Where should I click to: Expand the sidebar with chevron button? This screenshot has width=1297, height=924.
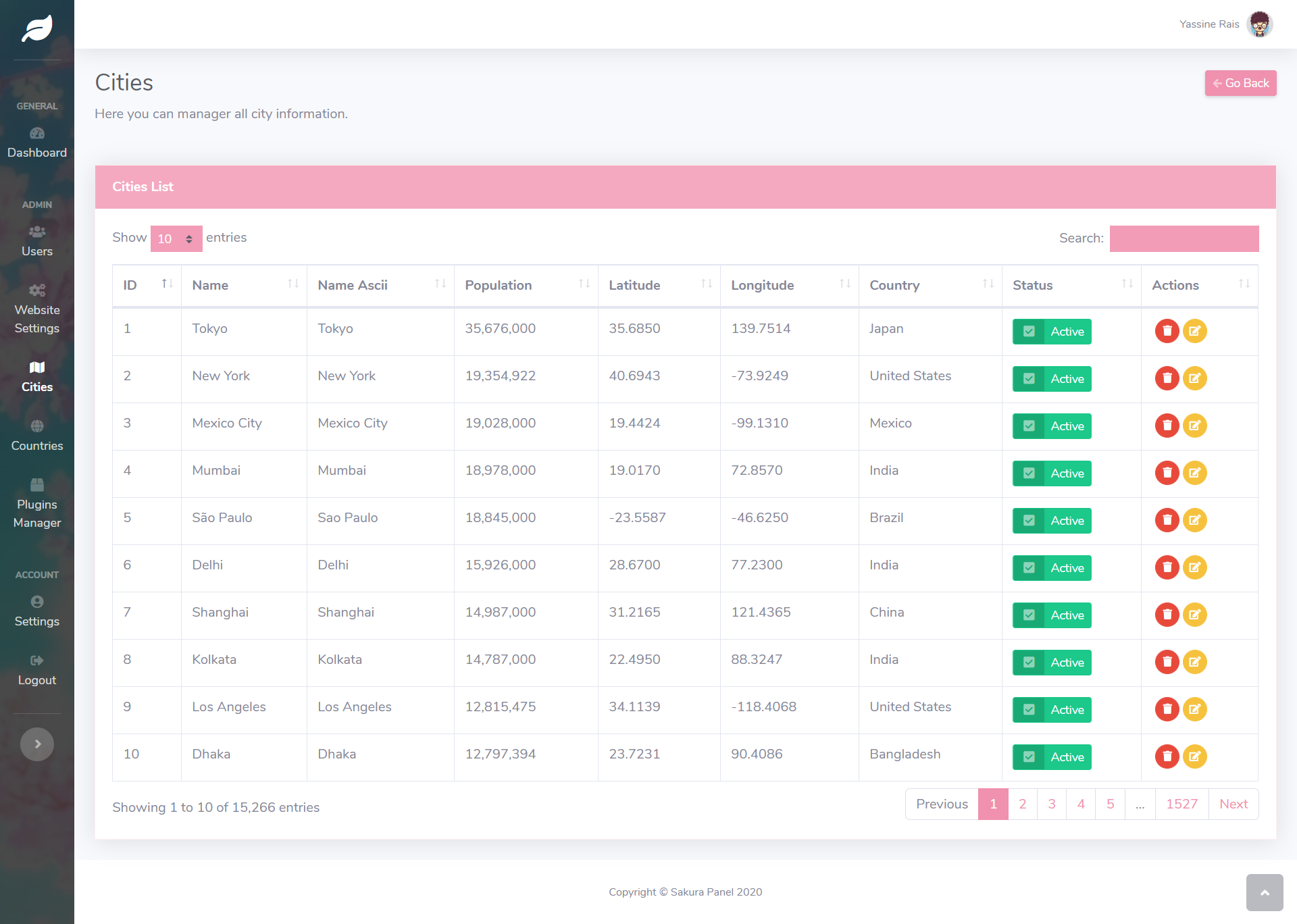click(x=37, y=744)
